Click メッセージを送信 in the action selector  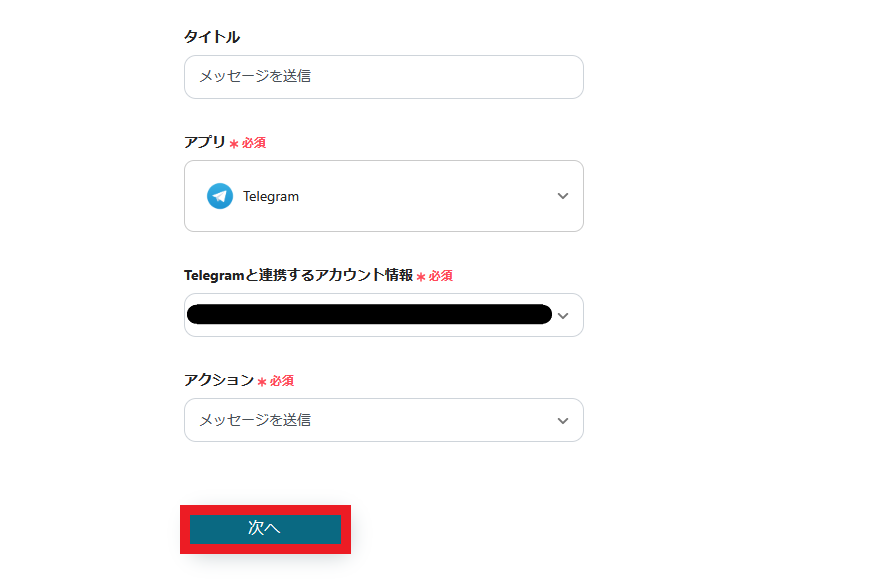(x=255, y=420)
